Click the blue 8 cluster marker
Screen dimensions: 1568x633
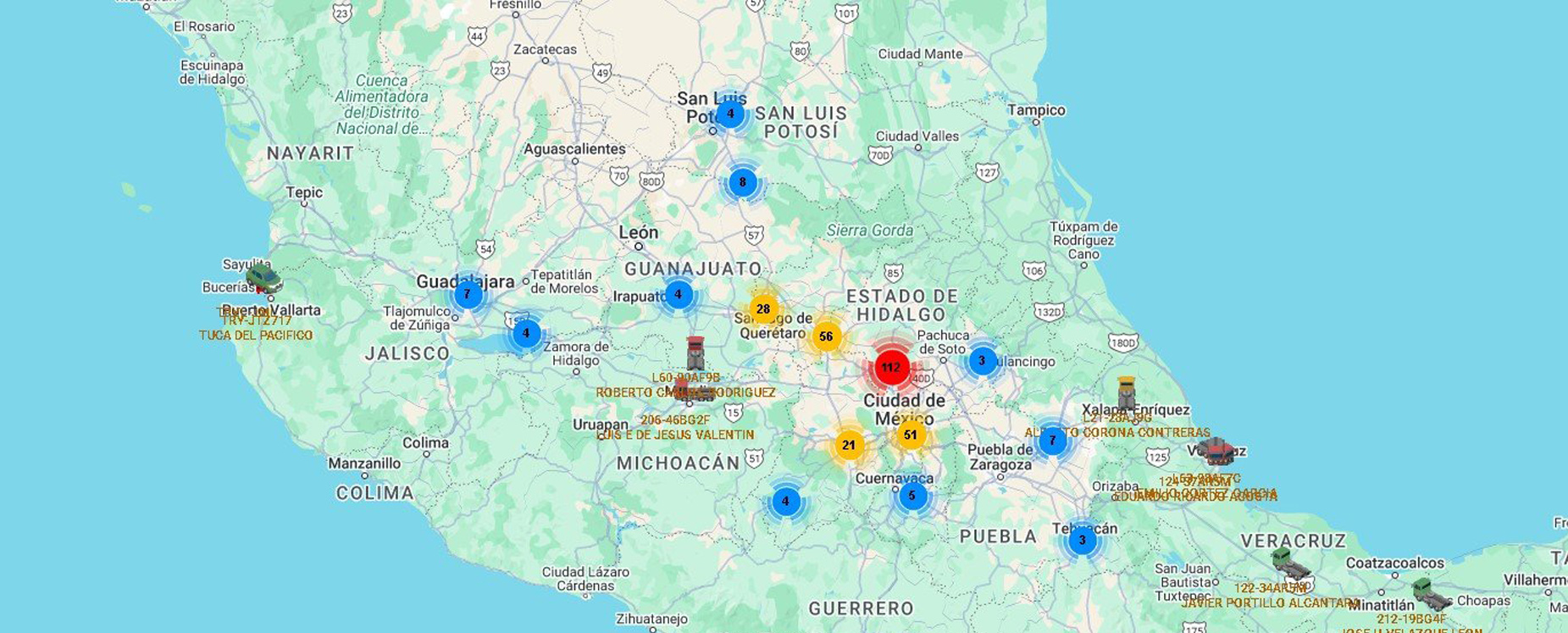pyautogui.click(x=743, y=182)
